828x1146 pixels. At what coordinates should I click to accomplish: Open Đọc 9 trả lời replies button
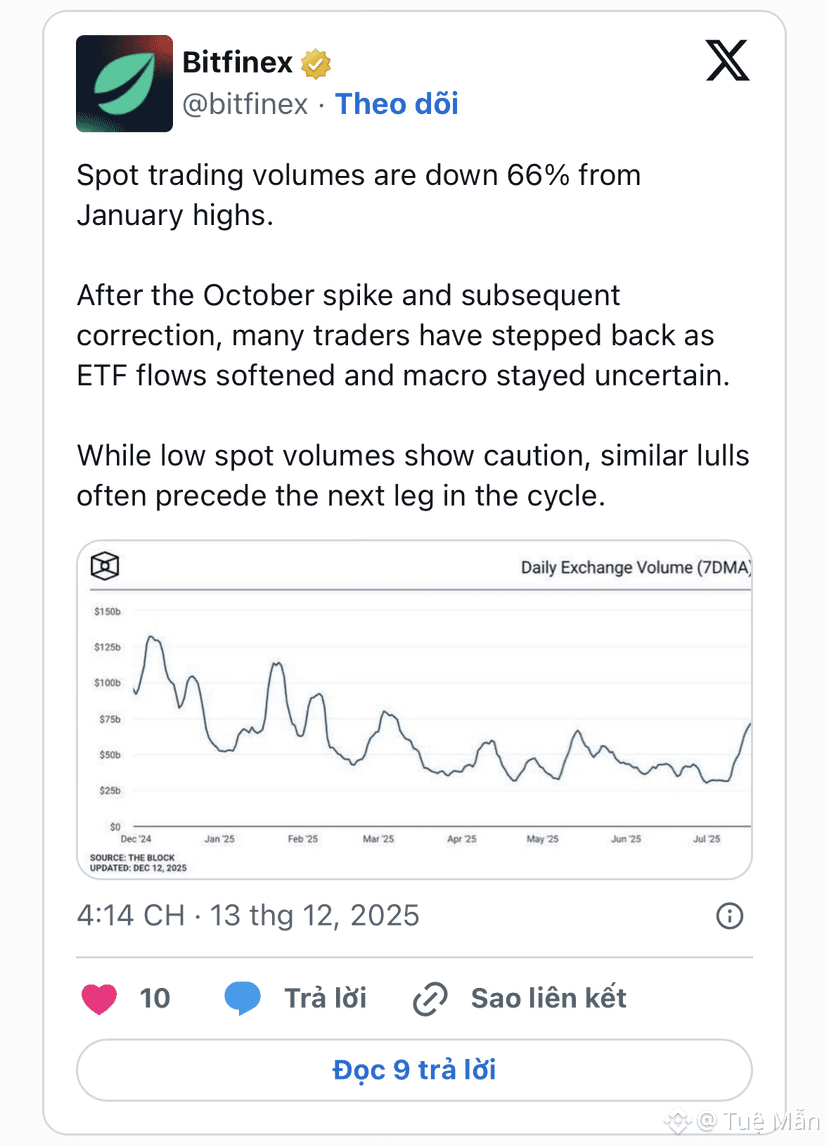pyautogui.click(x=414, y=1070)
